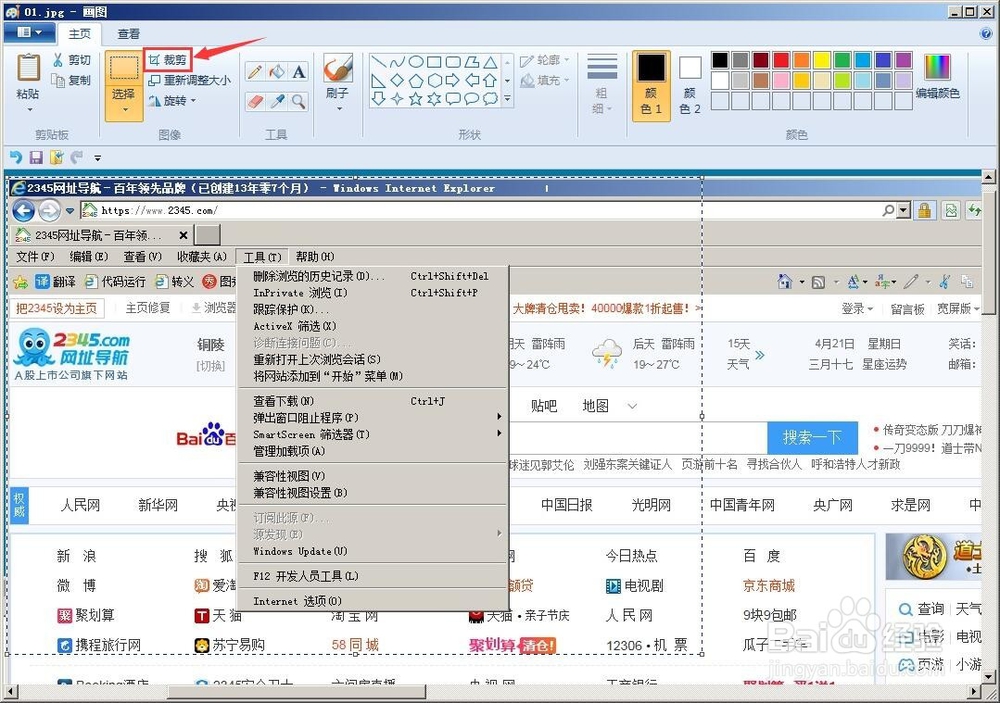Open the Paint application menu button
This screenshot has height=703, width=1000.
coord(30,31)
